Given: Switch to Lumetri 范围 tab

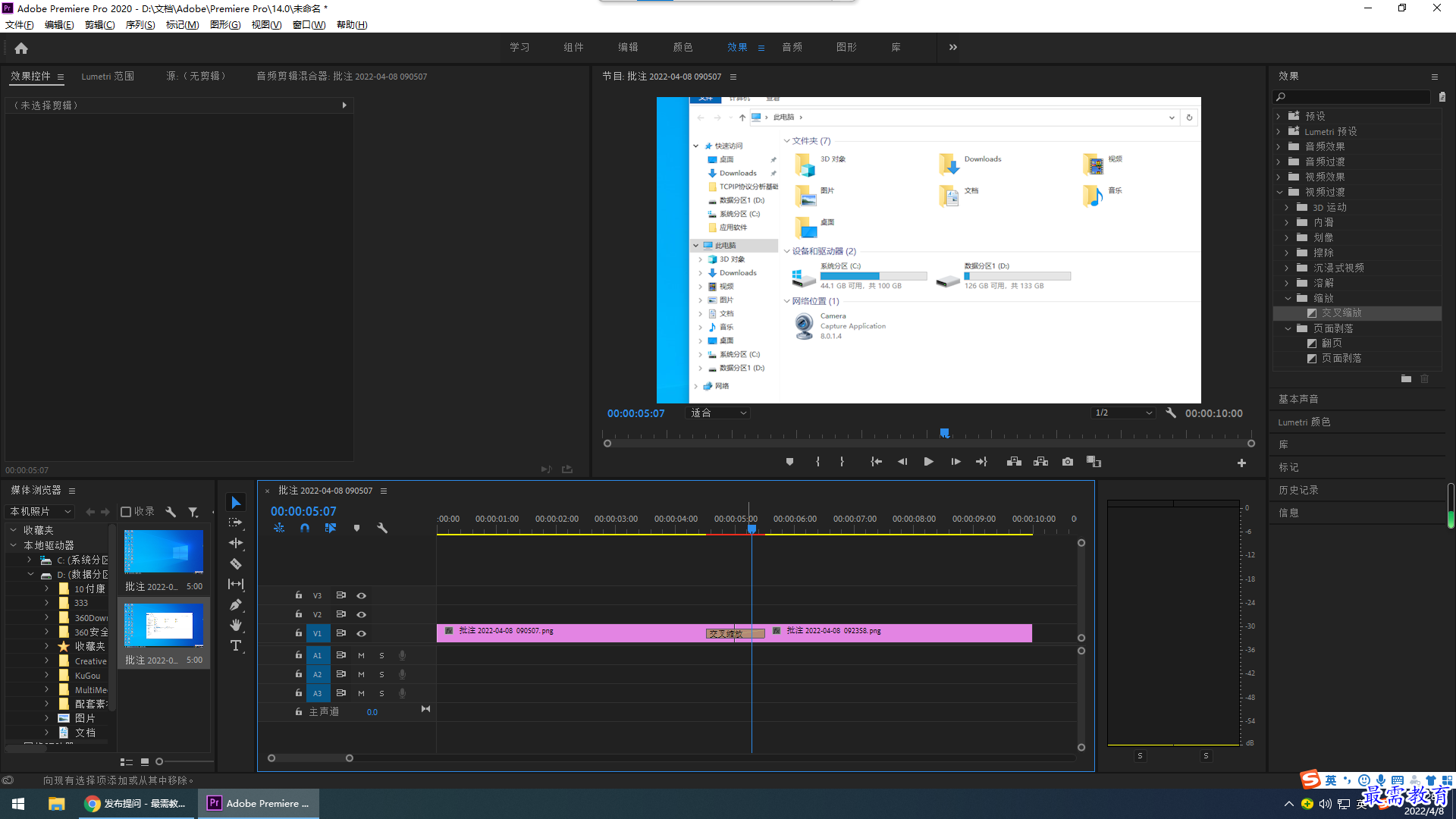Looking at the screenshot, I should [x=108, y=77].
